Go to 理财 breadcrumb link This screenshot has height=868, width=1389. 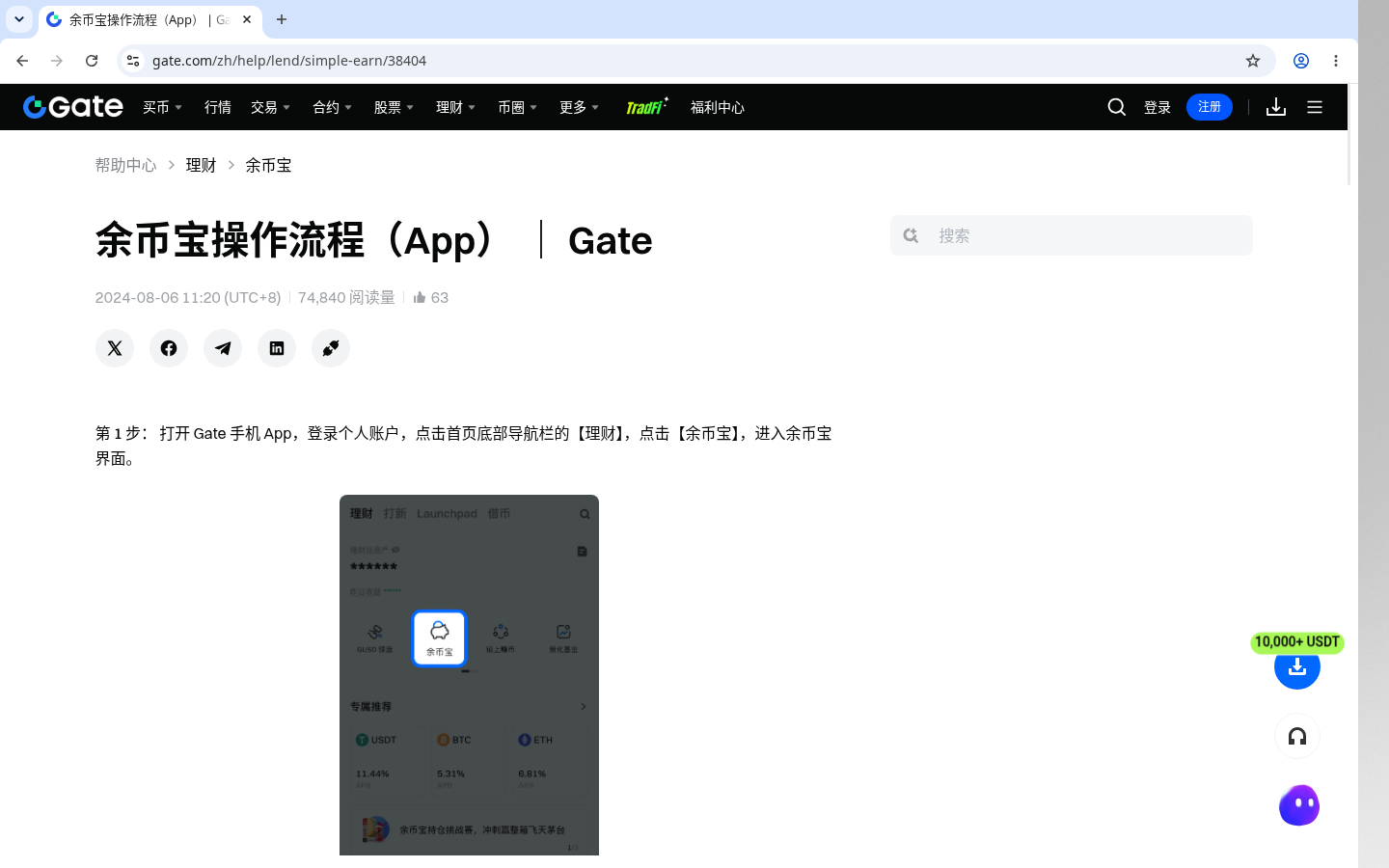pyautogui.click(x=201, y=165)
